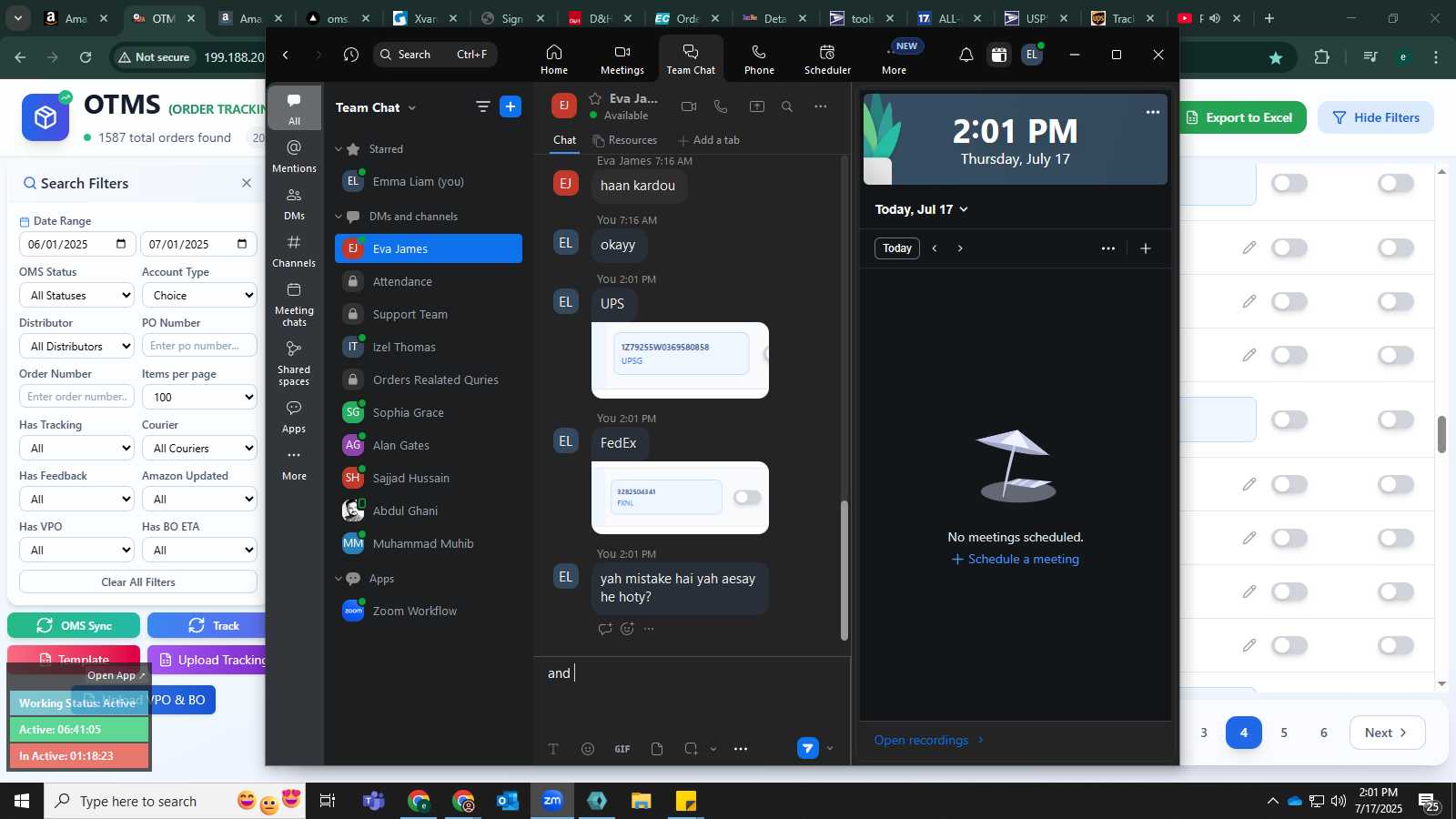Toggle text formatting in composer

click(x=553, y=749)
